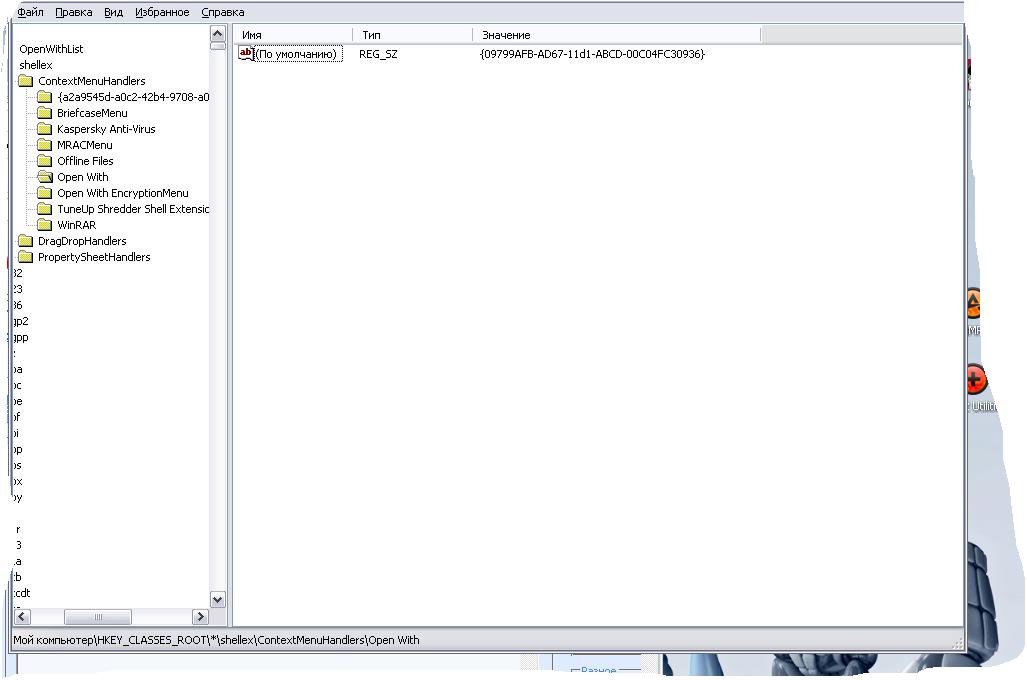Click the string value 'ab' icon
This screenshot has height=680, width=1027.
click(x=246, y=54)
